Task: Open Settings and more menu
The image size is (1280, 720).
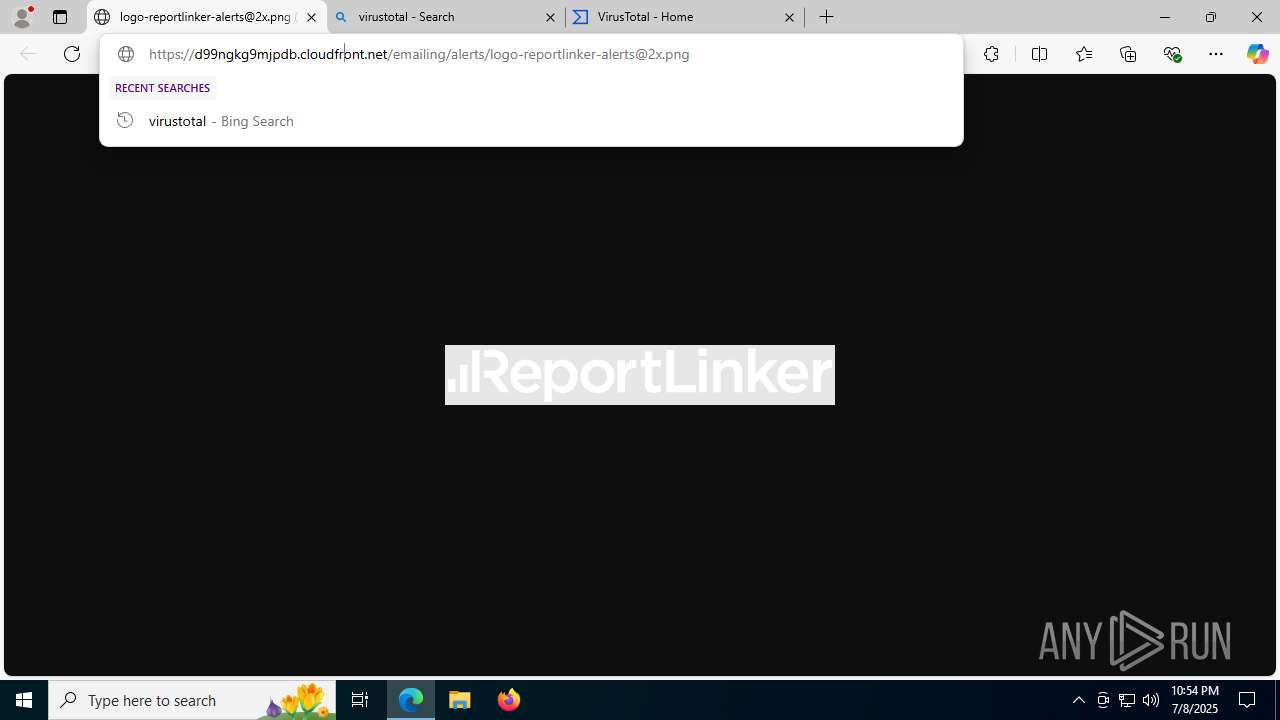Action: pyautogui.click(x=1216, y=54)
